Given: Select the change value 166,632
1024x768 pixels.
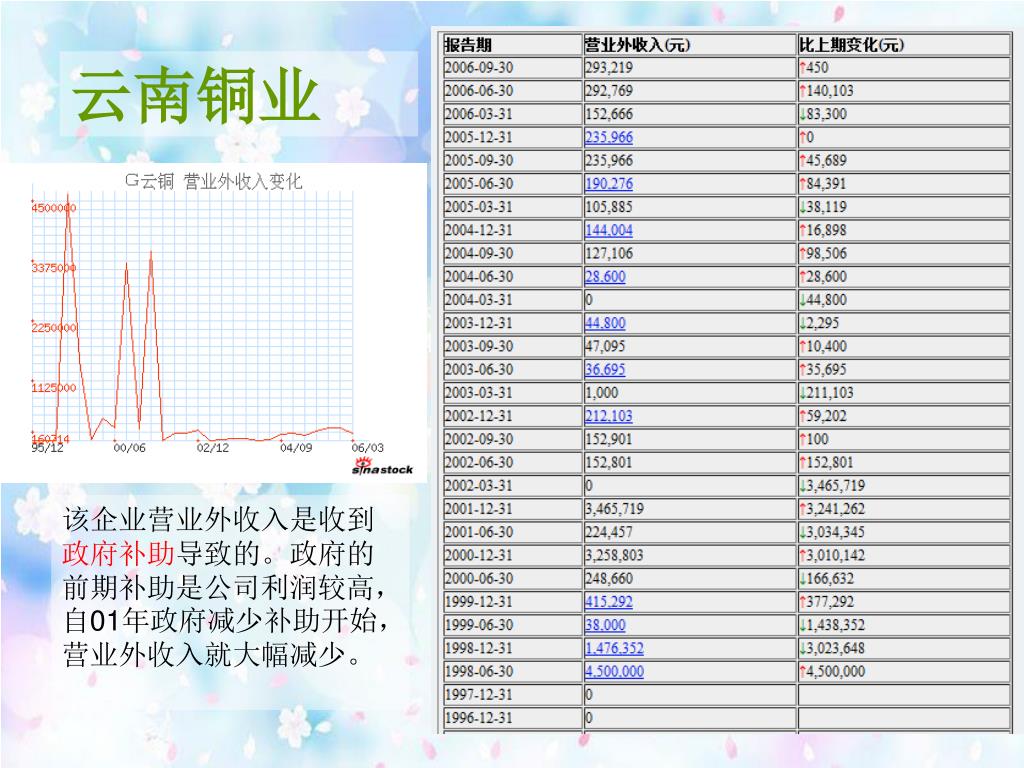Looking at the screenshot, I should pyautogui.click(x=830, y=579).
